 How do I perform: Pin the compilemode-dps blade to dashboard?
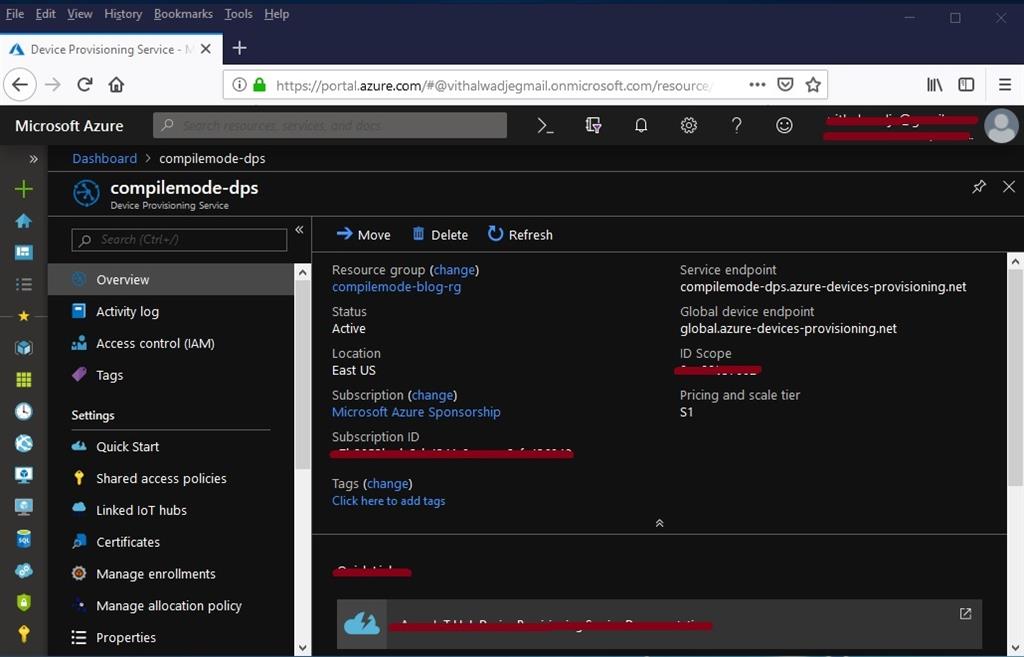click(x=978, y=186)
